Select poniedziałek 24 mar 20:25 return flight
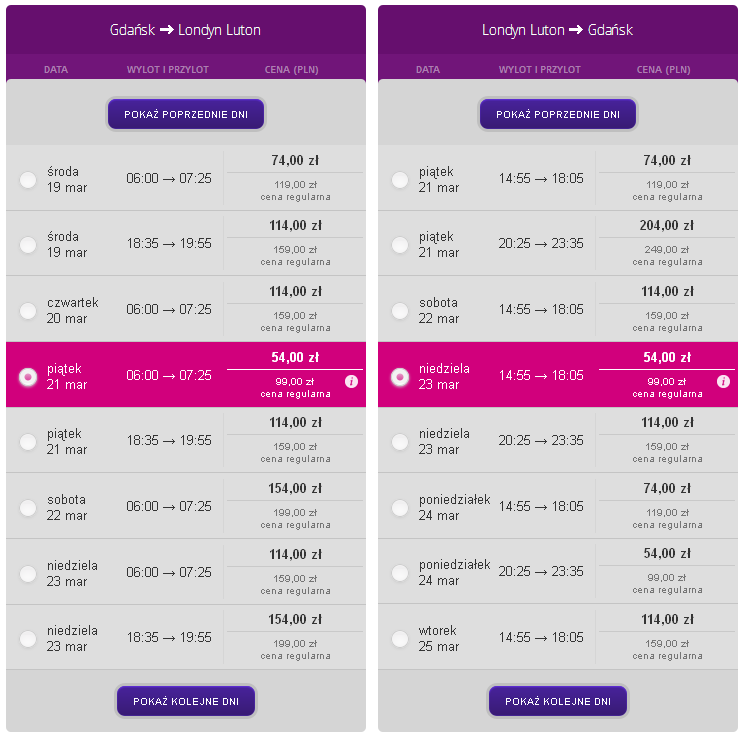 tap(400, 573)
